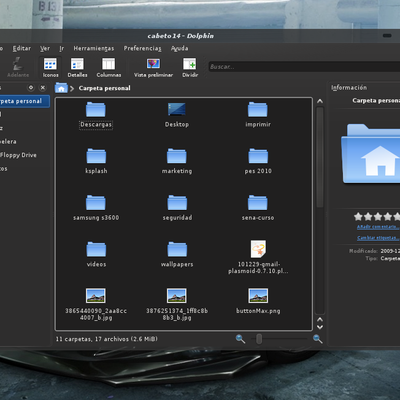Select Carpeta personal in places panel

click(x=24, y=101)
